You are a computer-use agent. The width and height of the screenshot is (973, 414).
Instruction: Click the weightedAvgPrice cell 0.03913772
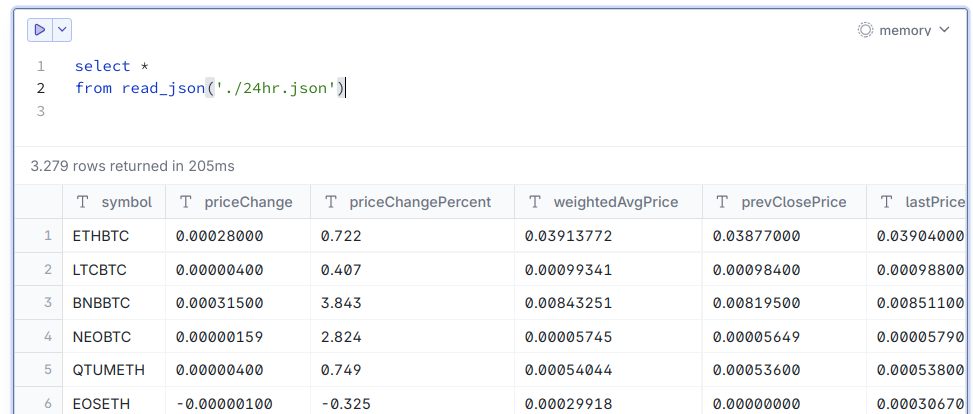point(609,236)
